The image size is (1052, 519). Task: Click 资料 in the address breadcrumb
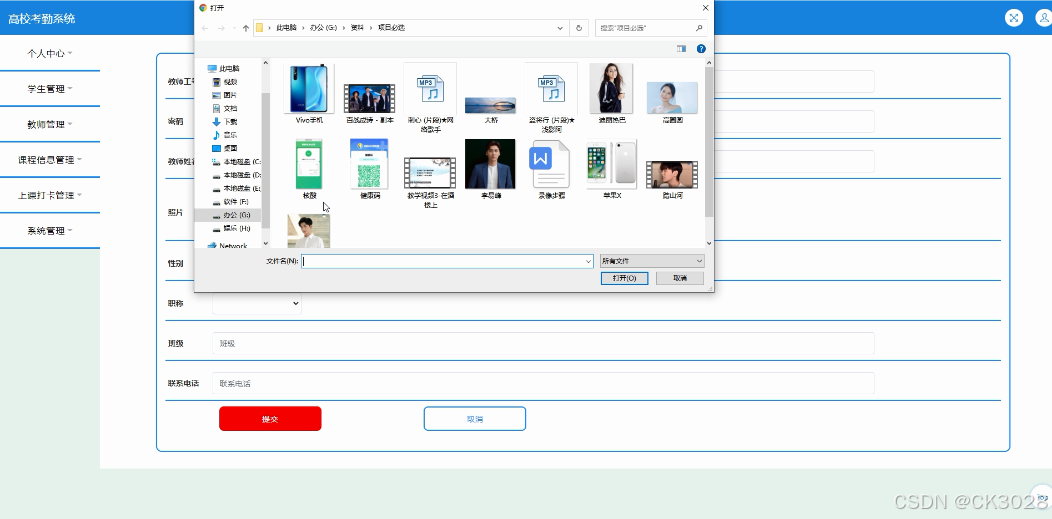point(357,28)
